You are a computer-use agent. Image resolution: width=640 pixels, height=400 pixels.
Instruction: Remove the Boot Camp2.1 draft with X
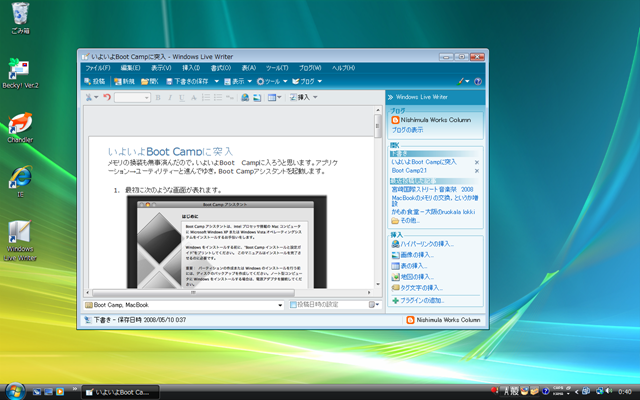coord(477,171)
